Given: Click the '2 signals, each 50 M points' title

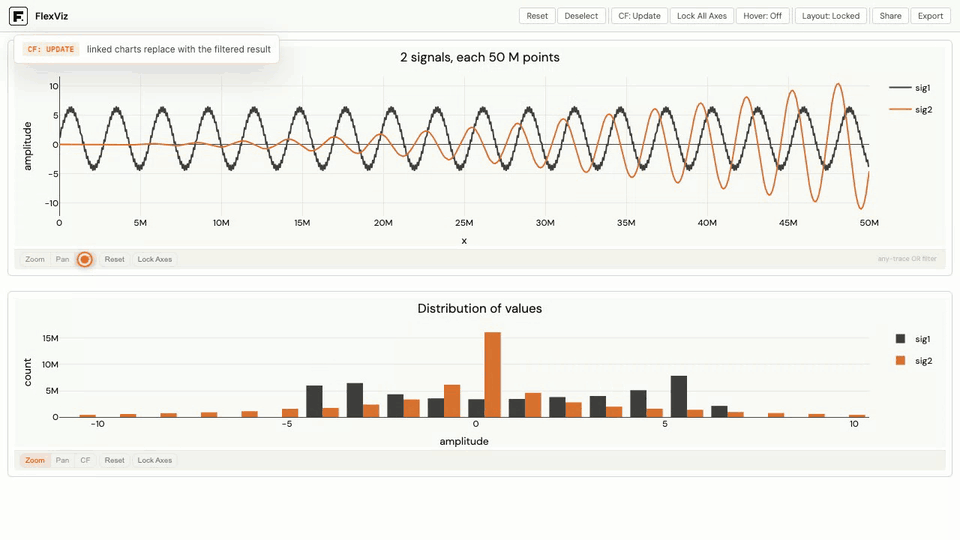Looking at the screenshot, I should click(480, 57).
